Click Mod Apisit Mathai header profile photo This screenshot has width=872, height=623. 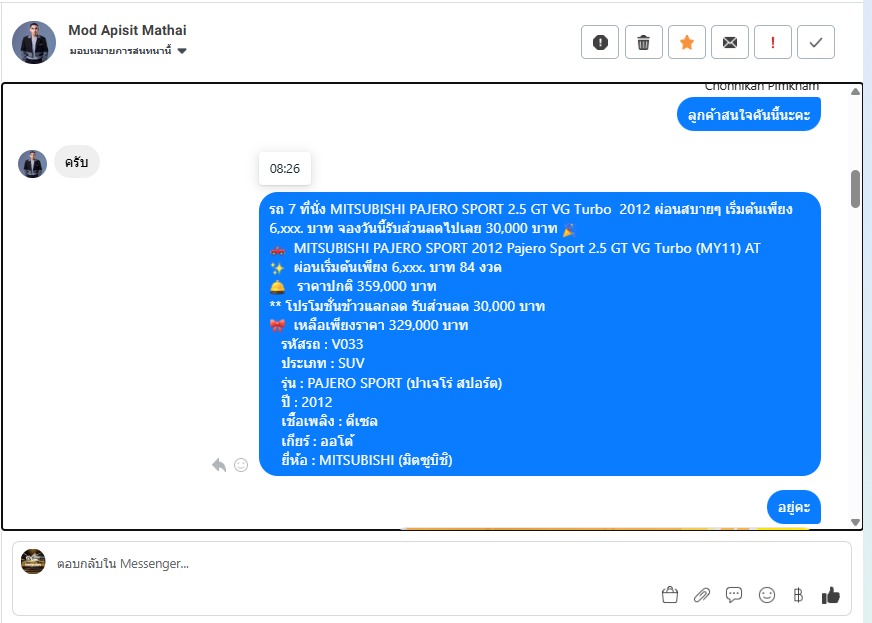pyautogui.click(x=34, y=42)
